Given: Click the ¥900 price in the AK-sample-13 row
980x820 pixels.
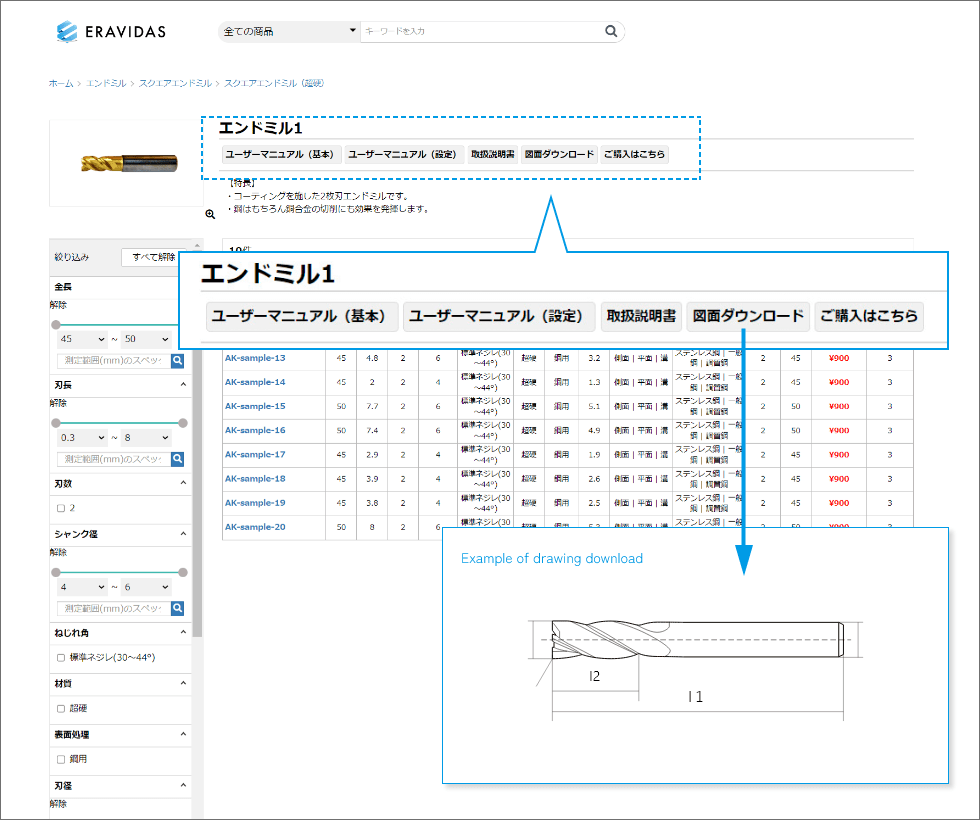Looking at the screenshot, I should [x=839, y=358].
